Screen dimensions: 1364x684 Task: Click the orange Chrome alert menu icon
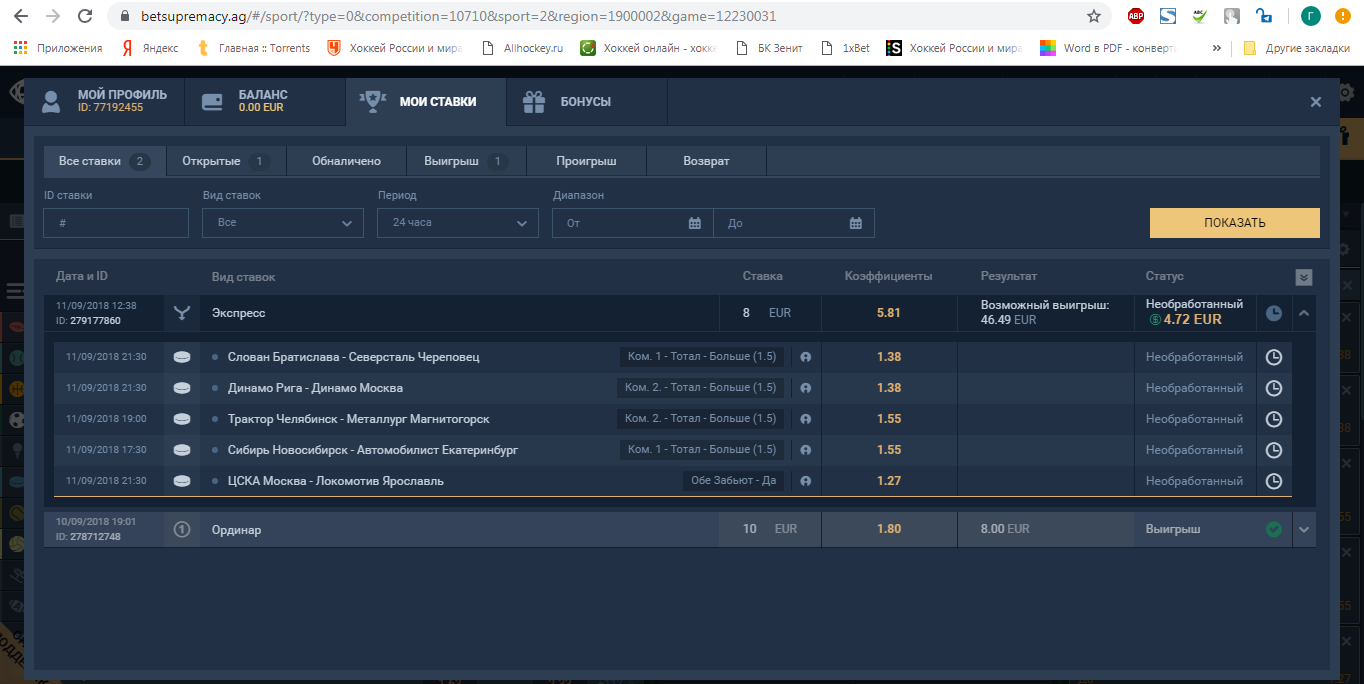point(1343,16)
